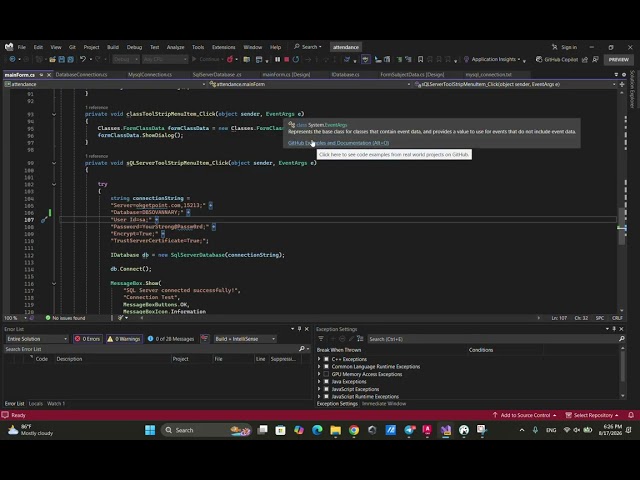Toggle JavaScript Runtime Exceptions checkbox

pos(326,396)
